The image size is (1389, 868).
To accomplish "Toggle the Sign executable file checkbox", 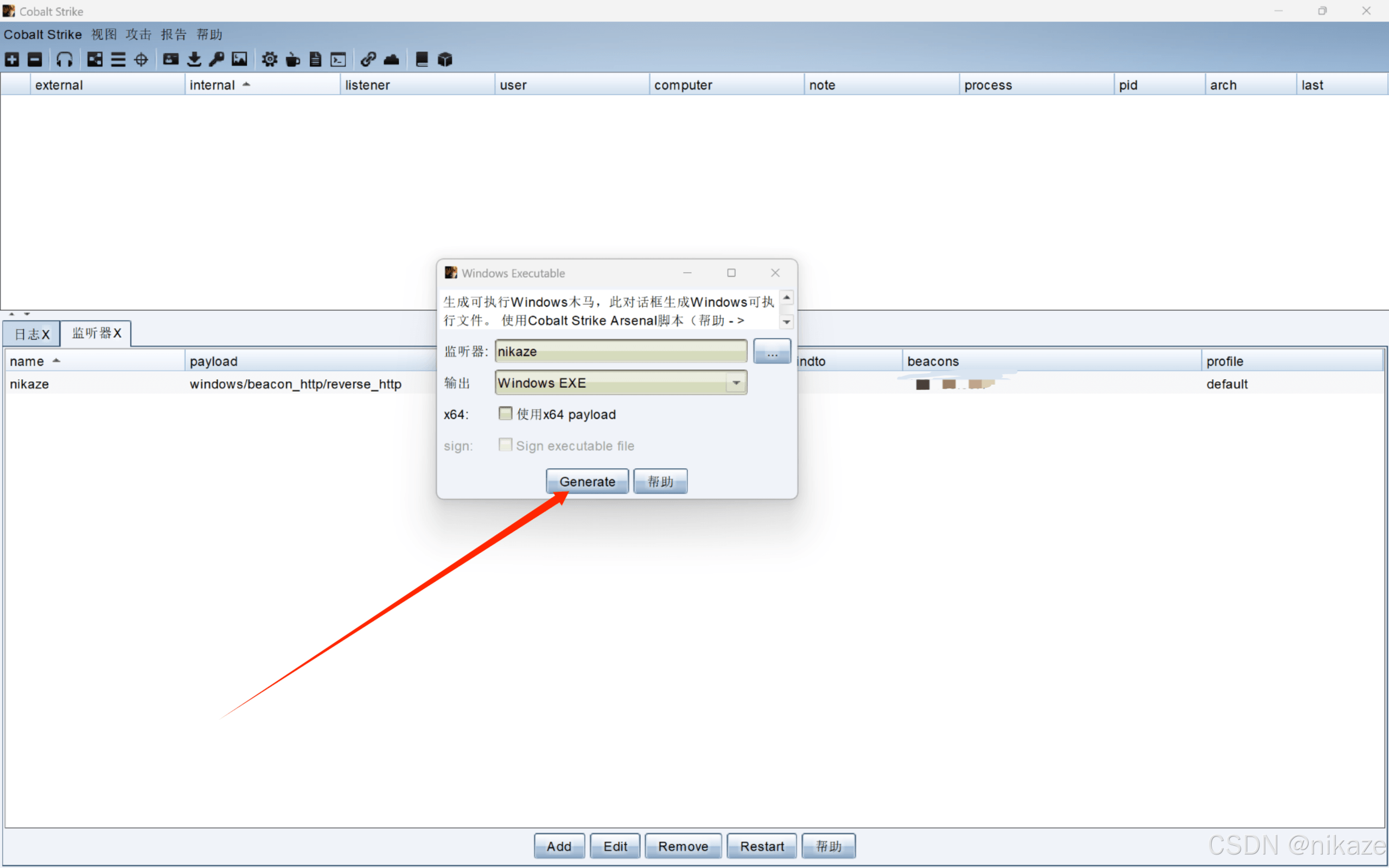I will (x=505, y=445).
